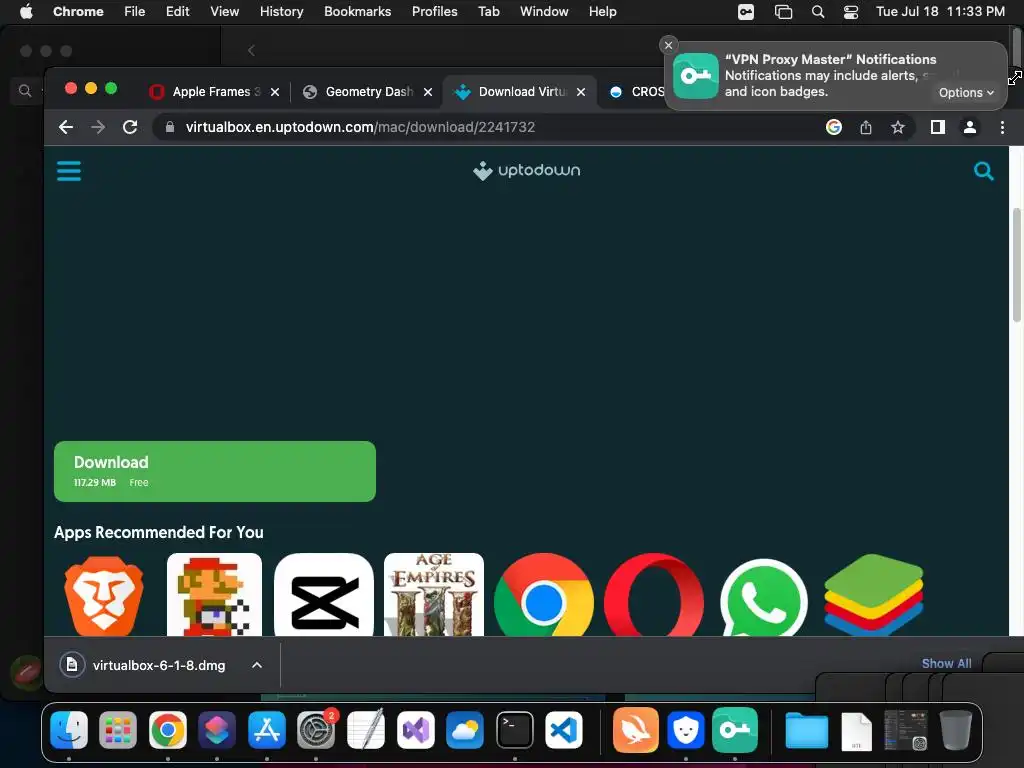The image size is (1024, 768).
Task: Toggle the Chrome side panel
Action: (x=938, y=127)
